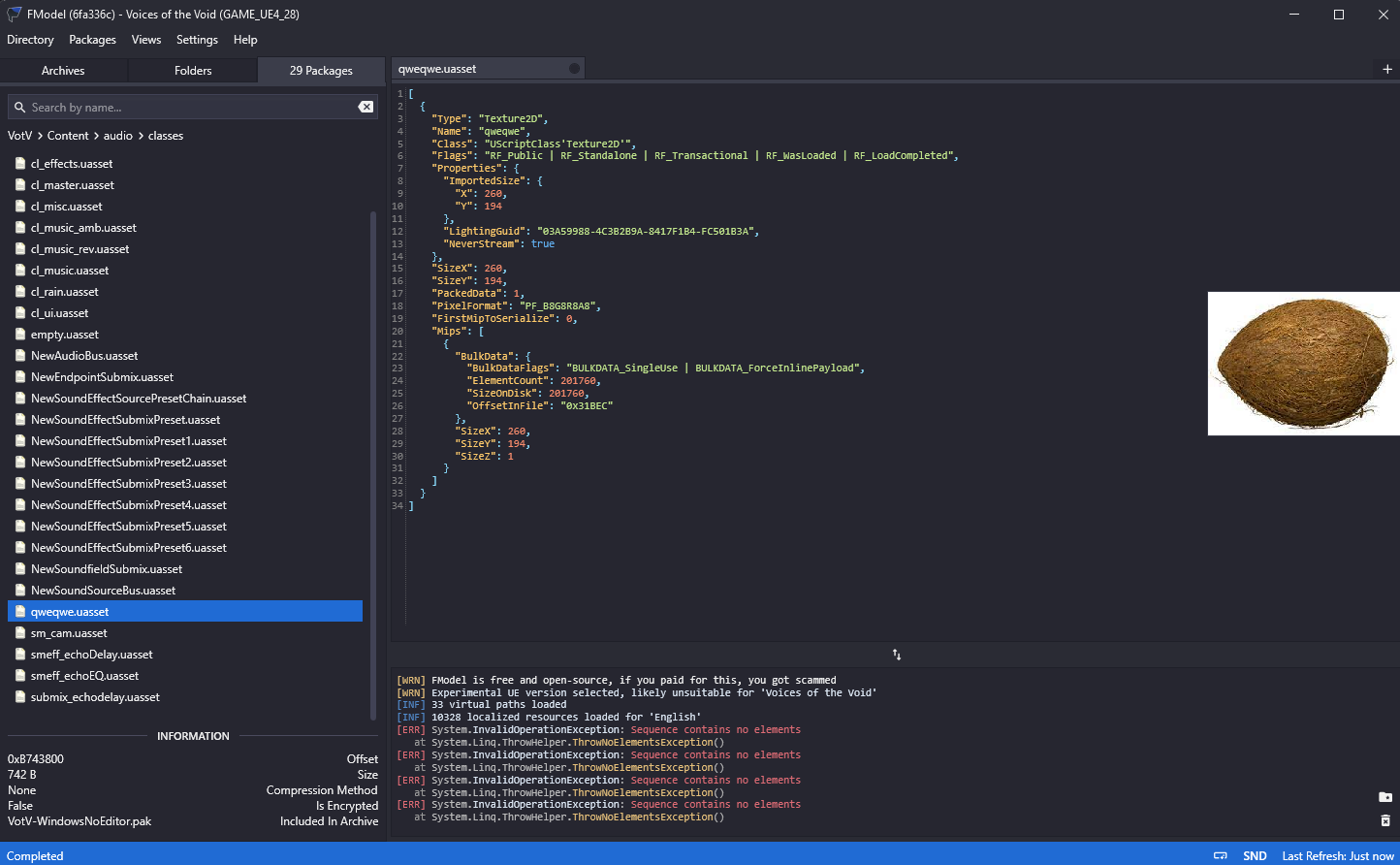Screen dimensions: 1400x865
Task: Add a new tab with the plus icon
Action: click(1386, 69)
